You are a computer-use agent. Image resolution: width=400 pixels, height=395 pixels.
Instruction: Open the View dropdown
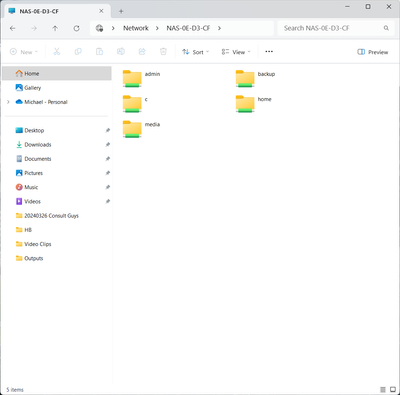tap(236, 52)
